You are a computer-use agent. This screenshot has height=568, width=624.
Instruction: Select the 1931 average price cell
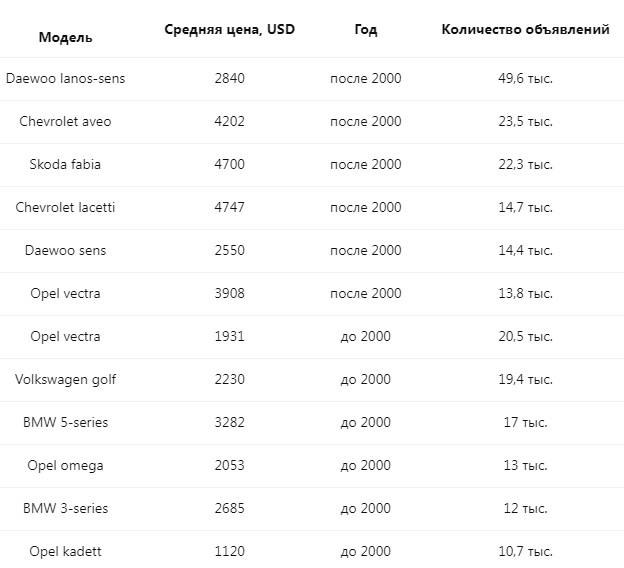point(229,336)
